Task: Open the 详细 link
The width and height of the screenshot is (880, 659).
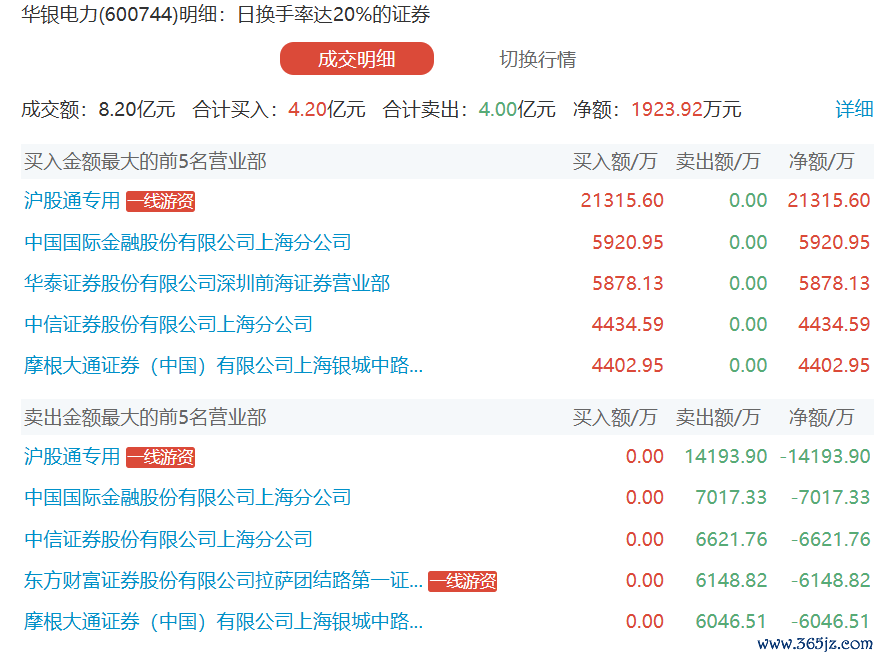Action: [854, 109]
